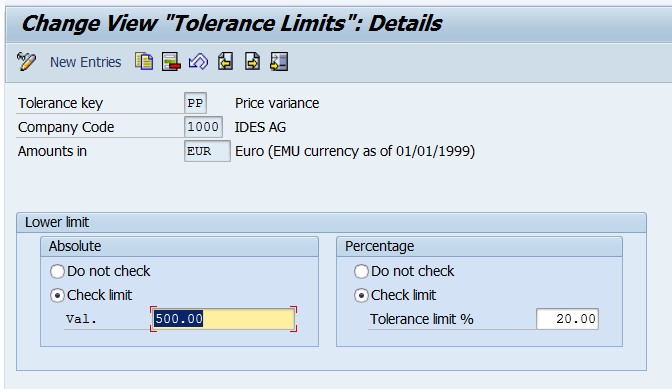The image size is (672, 389).
Task: Select Percentage 'Check limit' radio
Action: pyautogui.click(x=361, y=295)
